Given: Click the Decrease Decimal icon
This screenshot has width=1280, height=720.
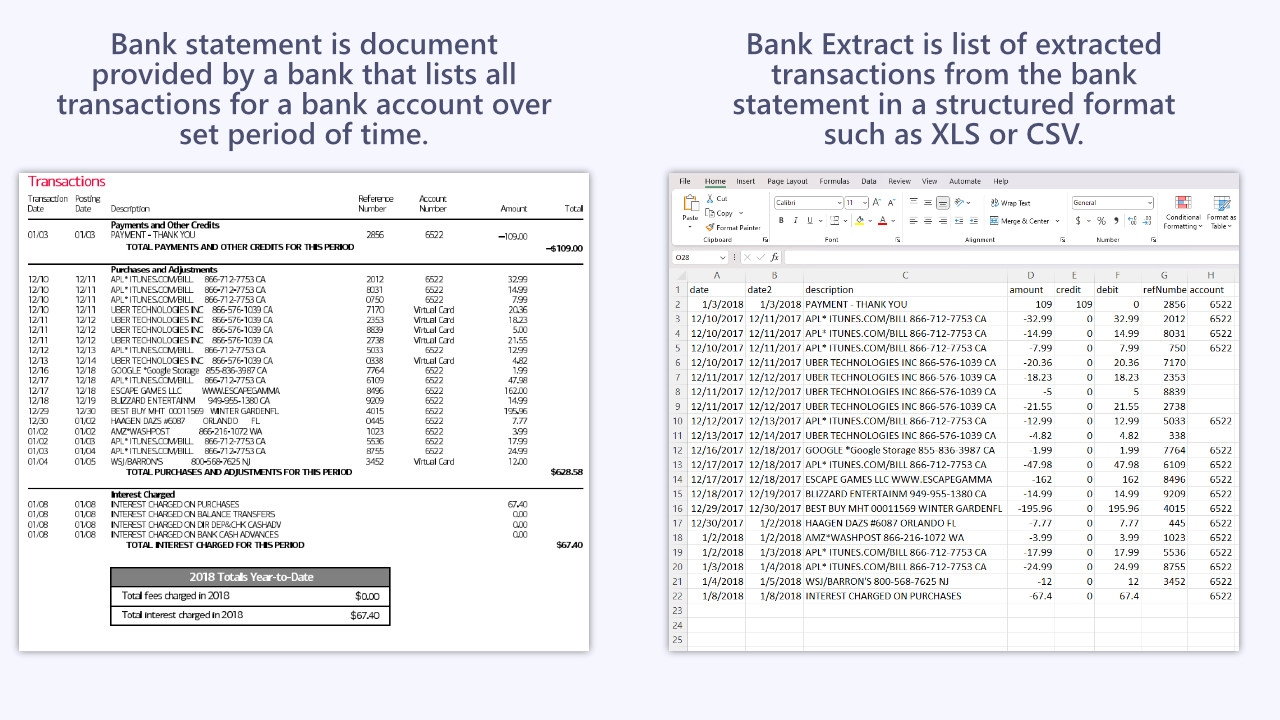Looking at the screenshot, I should coord(1147,221).
